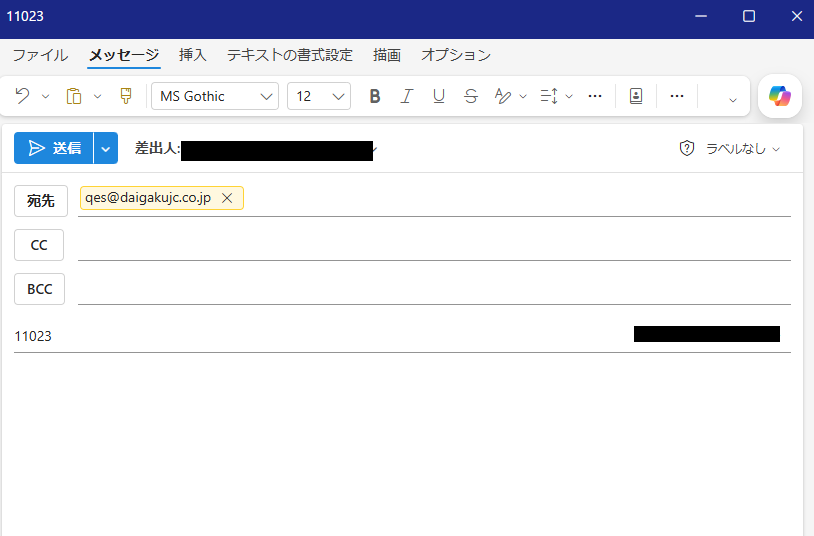Click the CC input field
814x536 pixels.
coord(434,245)
